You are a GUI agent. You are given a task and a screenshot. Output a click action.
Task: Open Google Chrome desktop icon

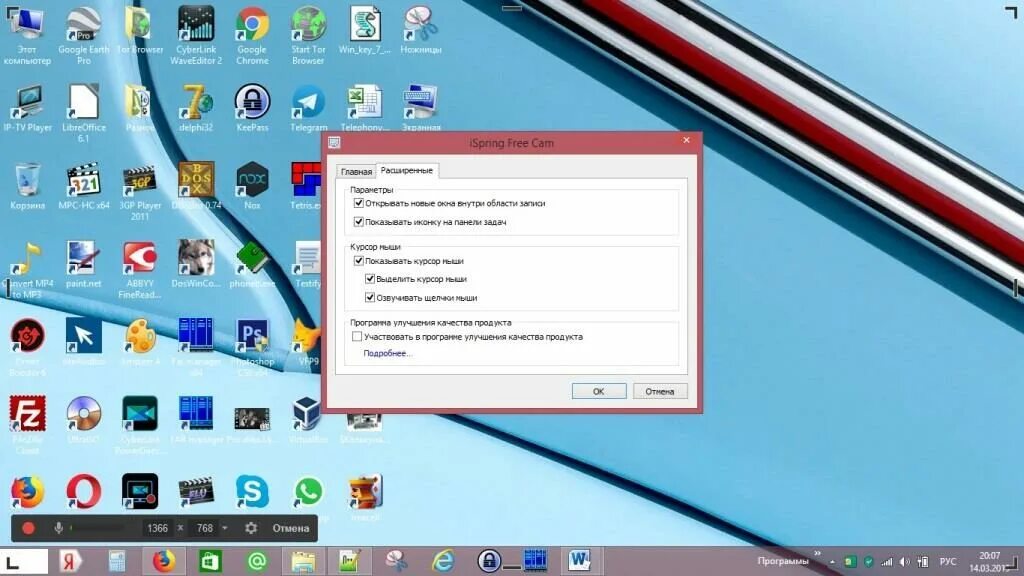252,37
